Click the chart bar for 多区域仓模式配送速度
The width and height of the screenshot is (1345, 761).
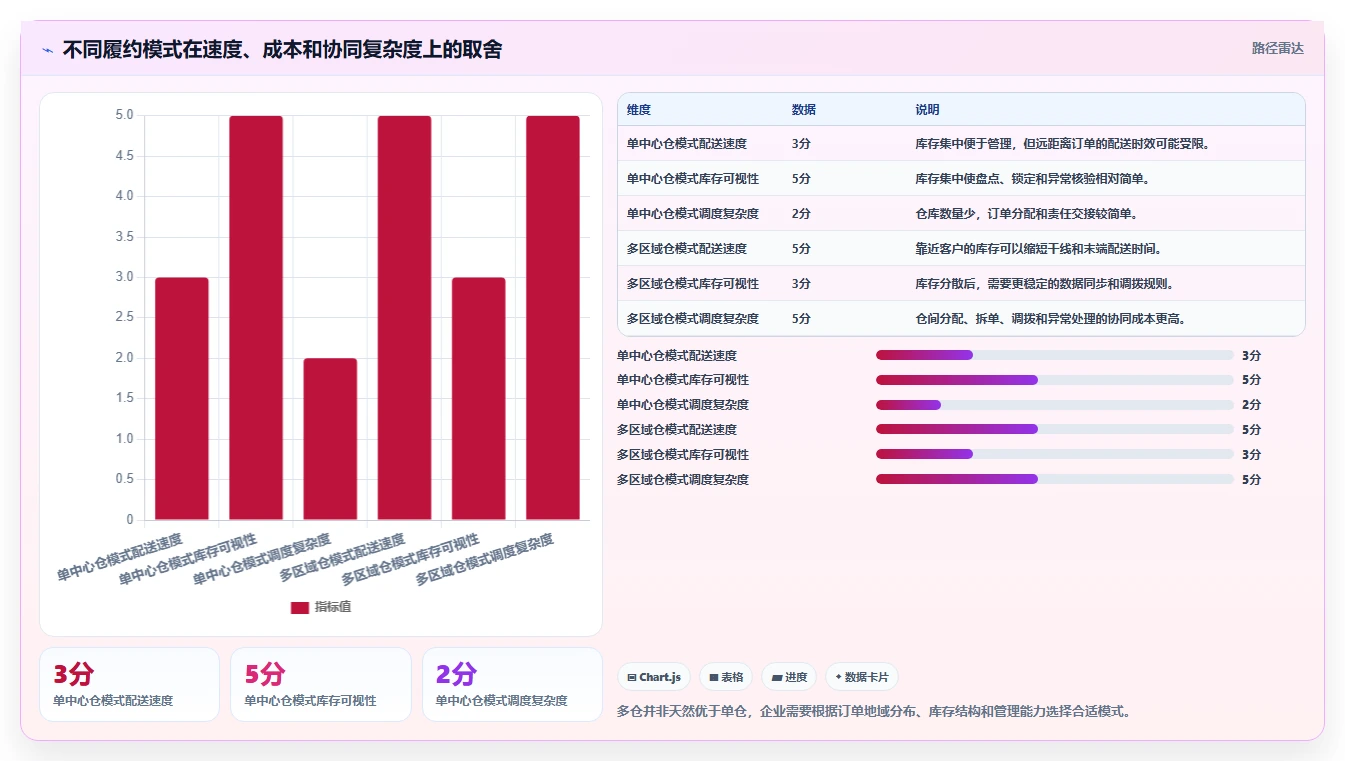pos(404,318)
